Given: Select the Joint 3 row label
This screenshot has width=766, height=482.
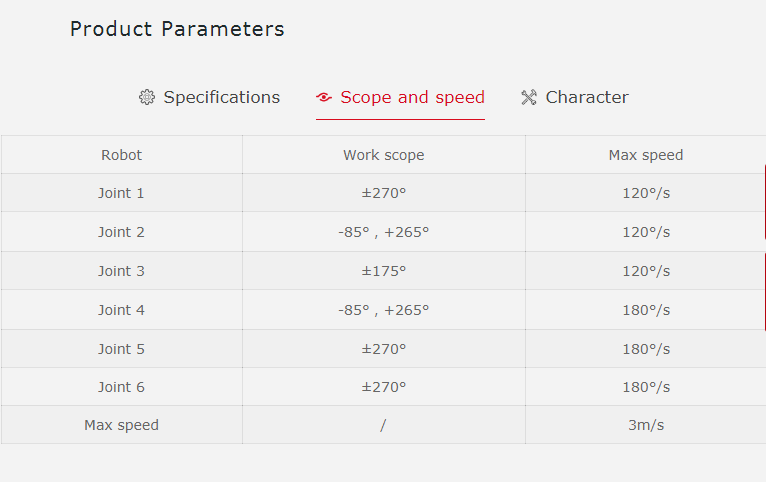Looking at the screenshot, I should [x=121, y=271].
